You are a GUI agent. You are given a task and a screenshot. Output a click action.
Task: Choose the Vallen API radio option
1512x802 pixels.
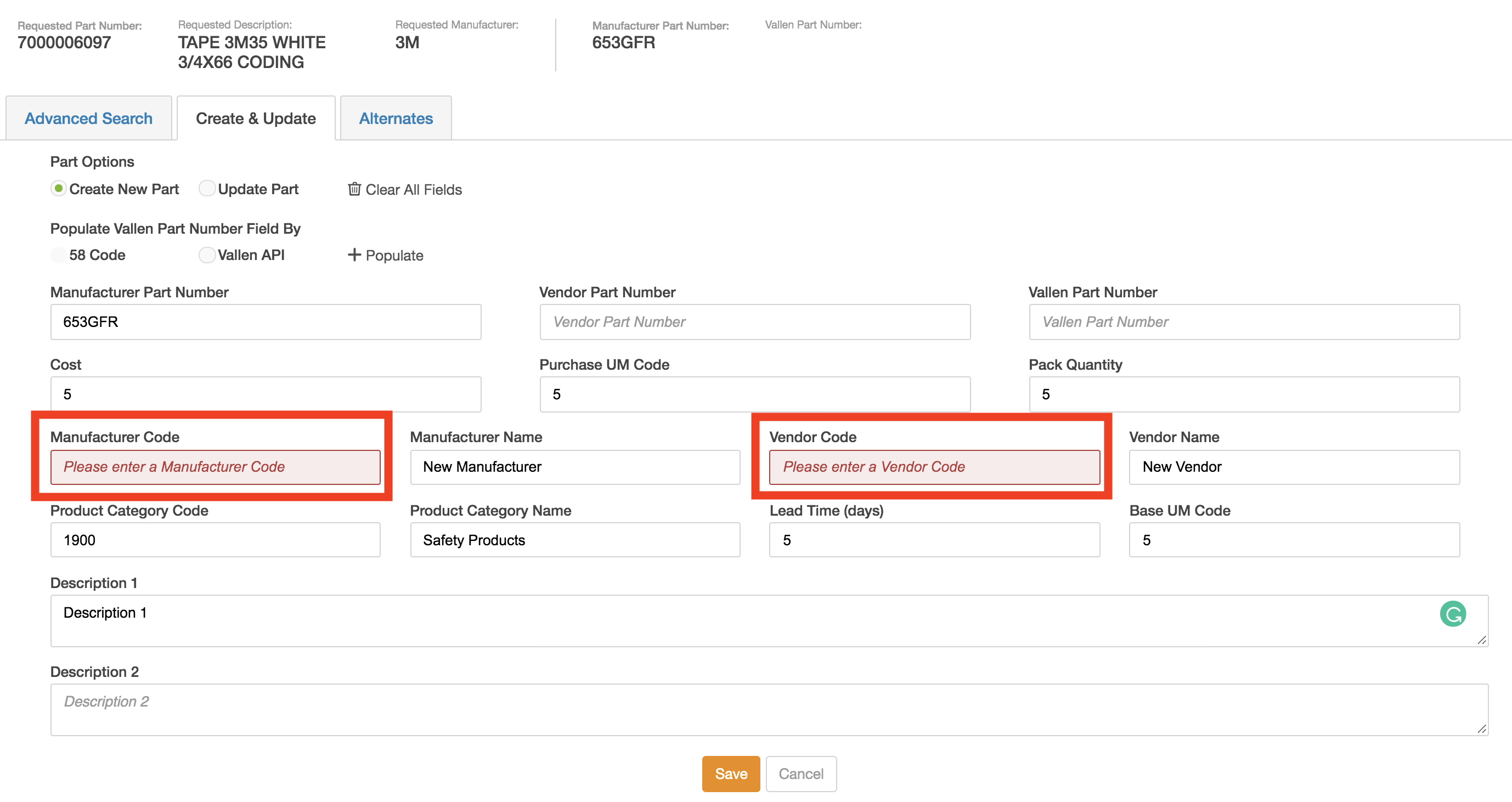207,255
